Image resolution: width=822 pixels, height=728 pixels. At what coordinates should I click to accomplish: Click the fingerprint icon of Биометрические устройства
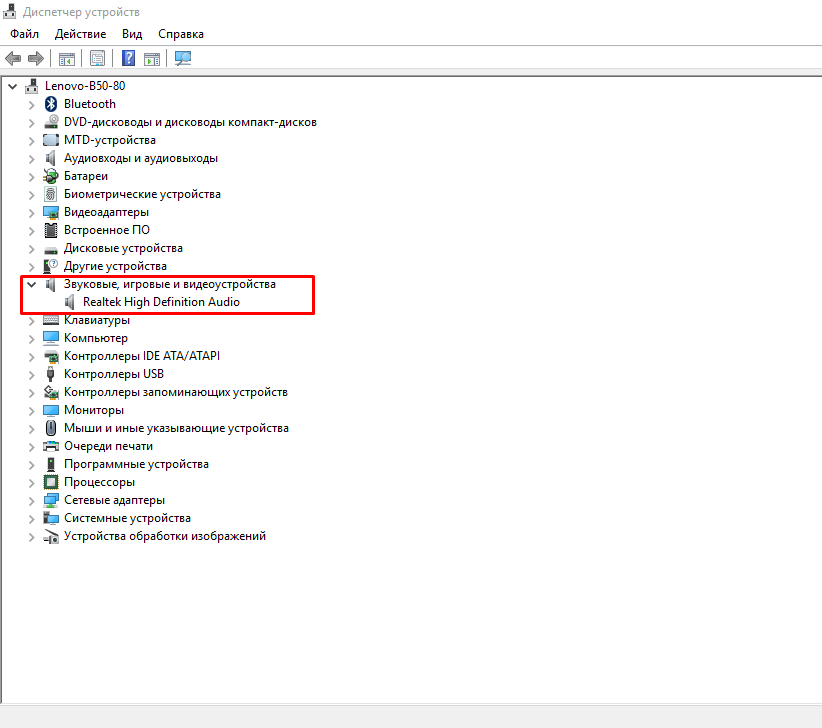click(51, 194)
